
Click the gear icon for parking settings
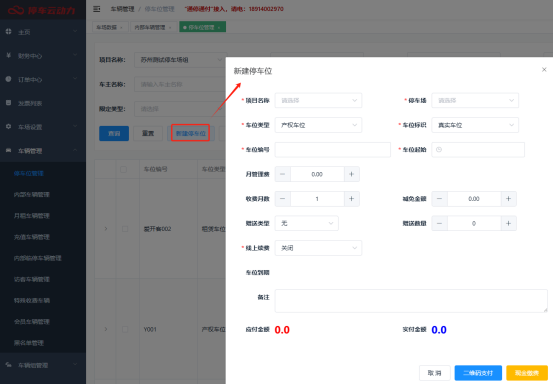tap(8, 126)
